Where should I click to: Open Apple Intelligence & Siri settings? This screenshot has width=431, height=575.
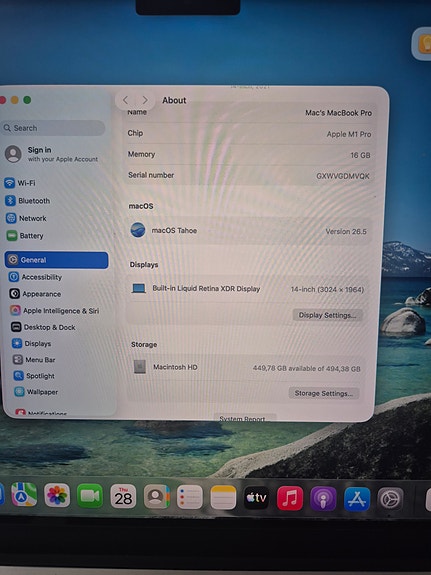(x=54, y=311)
